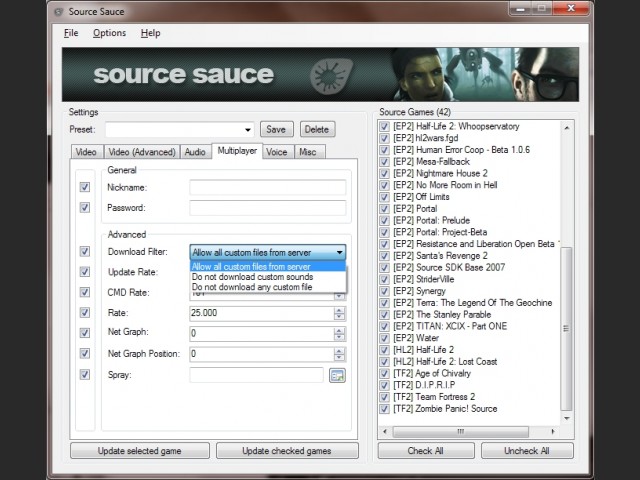Click the Net Graph value field
This screenshot has width=640, height=480.
tap(262, 333)
